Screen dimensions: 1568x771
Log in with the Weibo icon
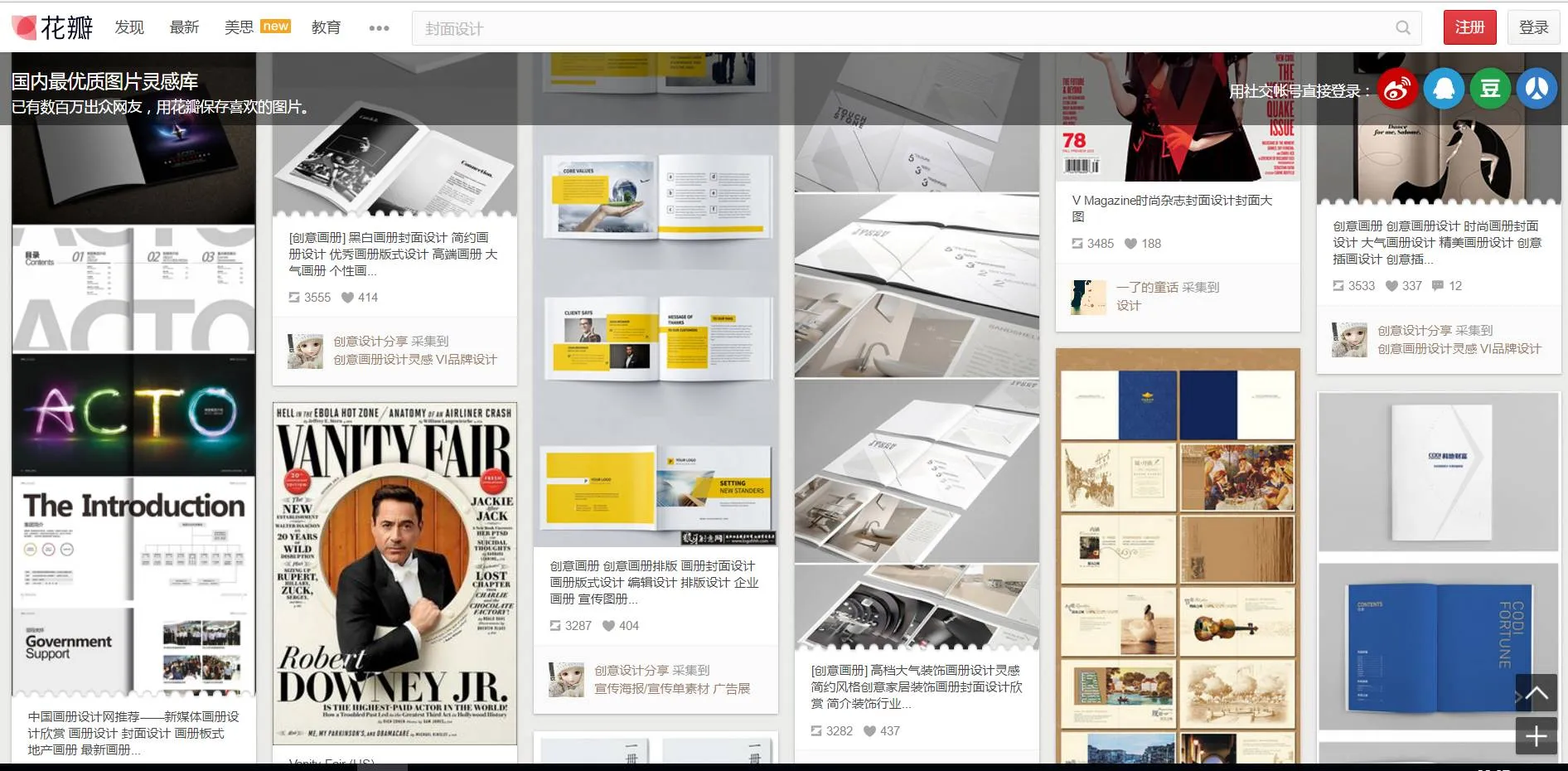tap(1397, 89)
